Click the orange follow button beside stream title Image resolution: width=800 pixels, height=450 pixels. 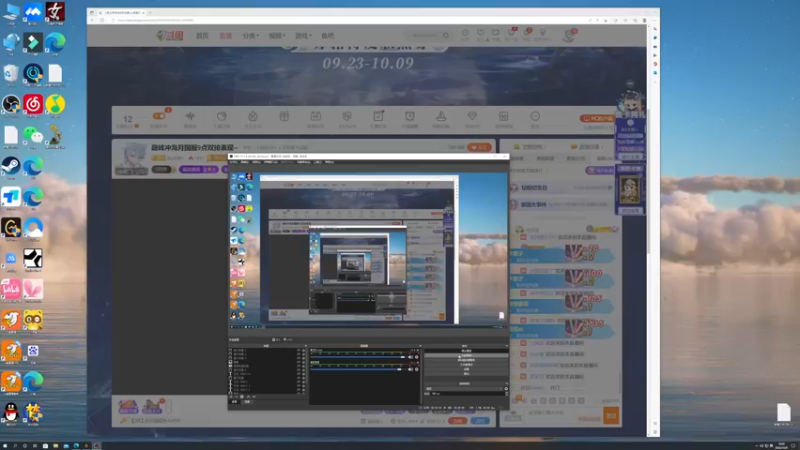tap(479, 147)
